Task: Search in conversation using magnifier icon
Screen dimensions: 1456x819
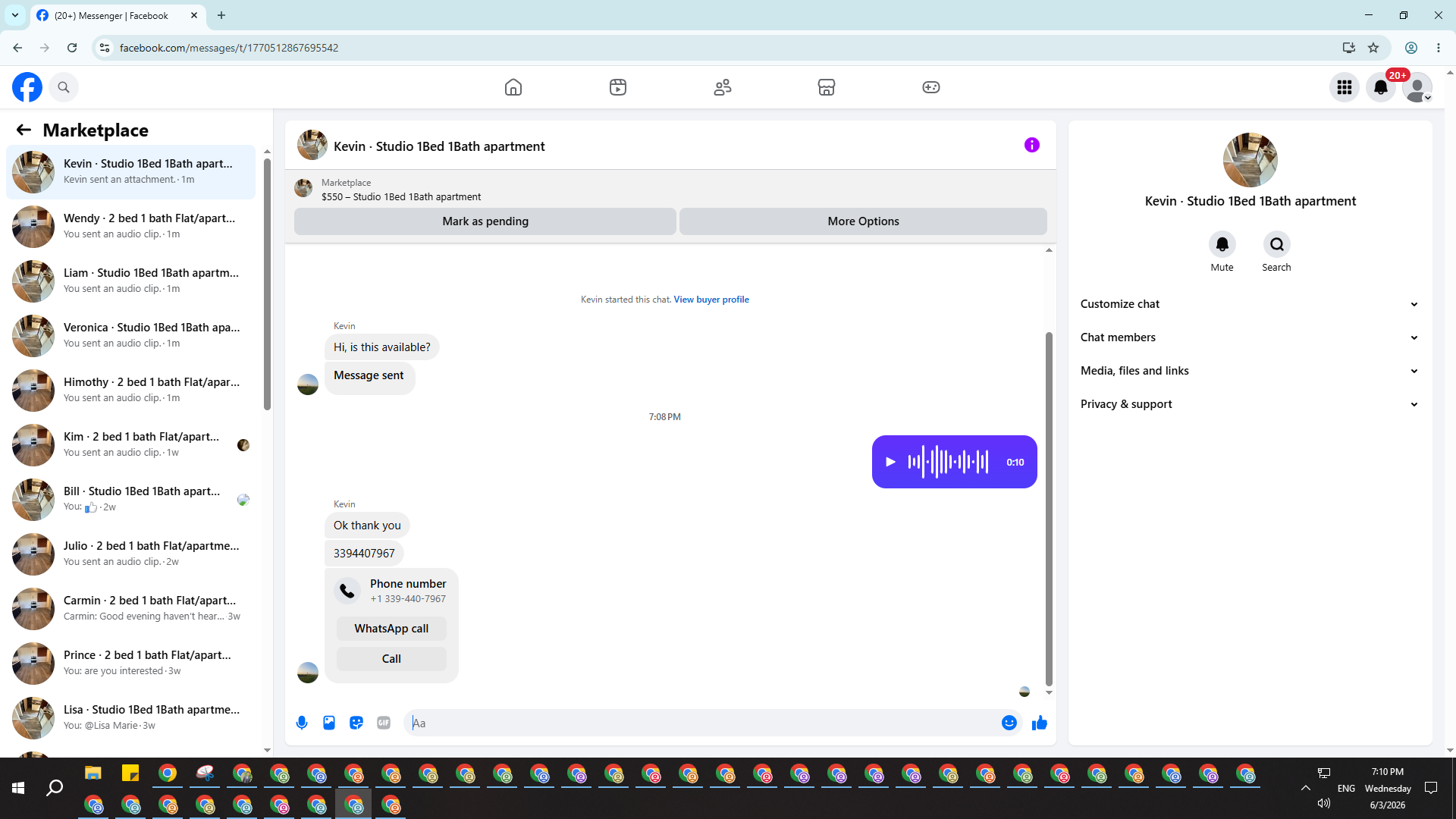Action: pos(1277,244)
